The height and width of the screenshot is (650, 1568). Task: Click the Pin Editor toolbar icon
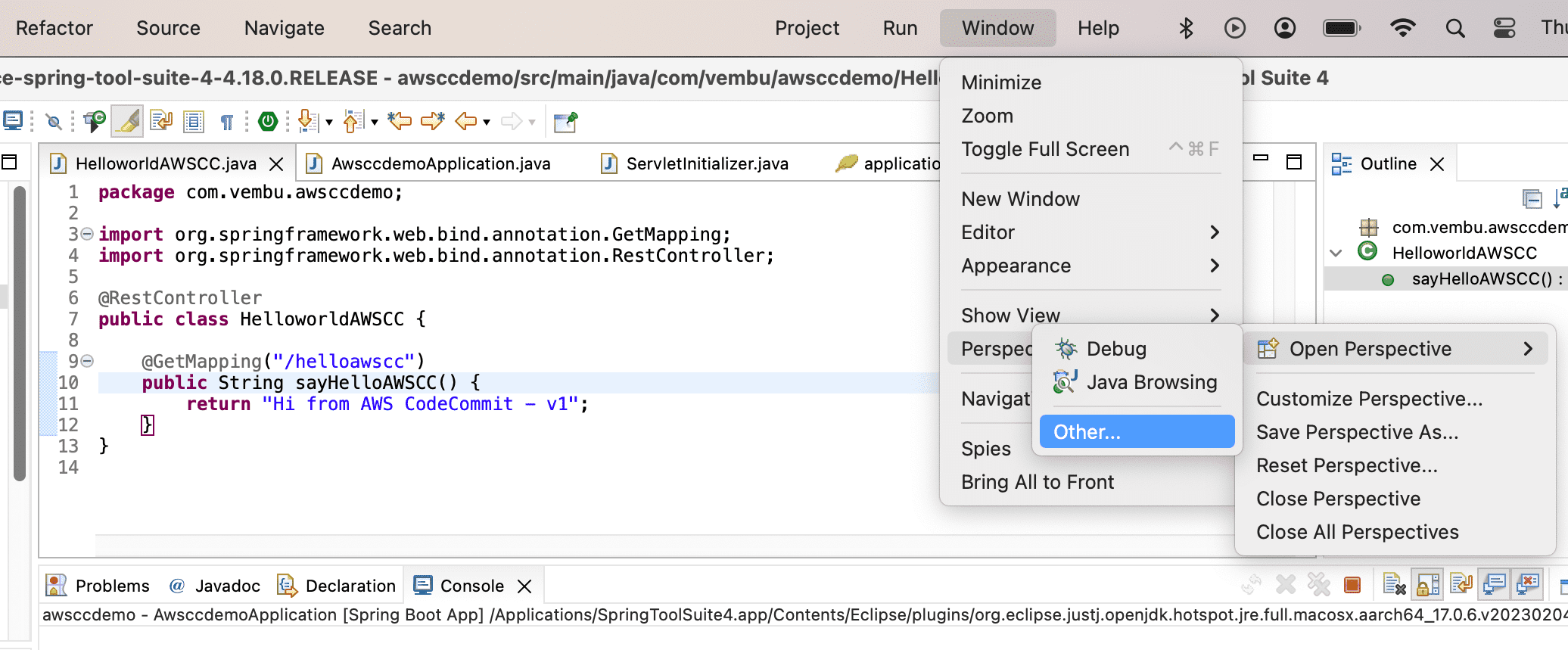[565, 121]
